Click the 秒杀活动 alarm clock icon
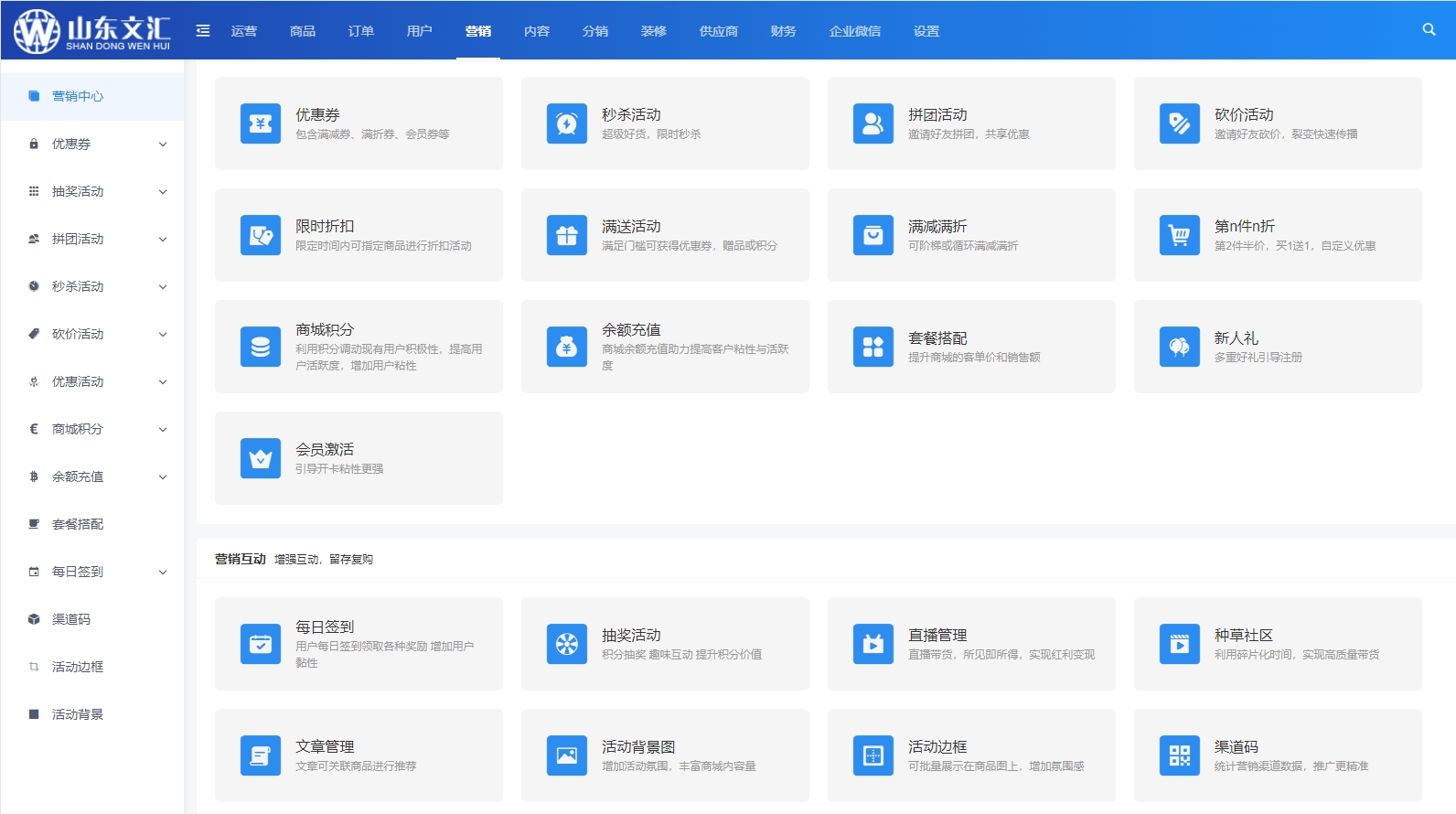The height and width of the screenshot is (814, 1456). pos(567,123)
